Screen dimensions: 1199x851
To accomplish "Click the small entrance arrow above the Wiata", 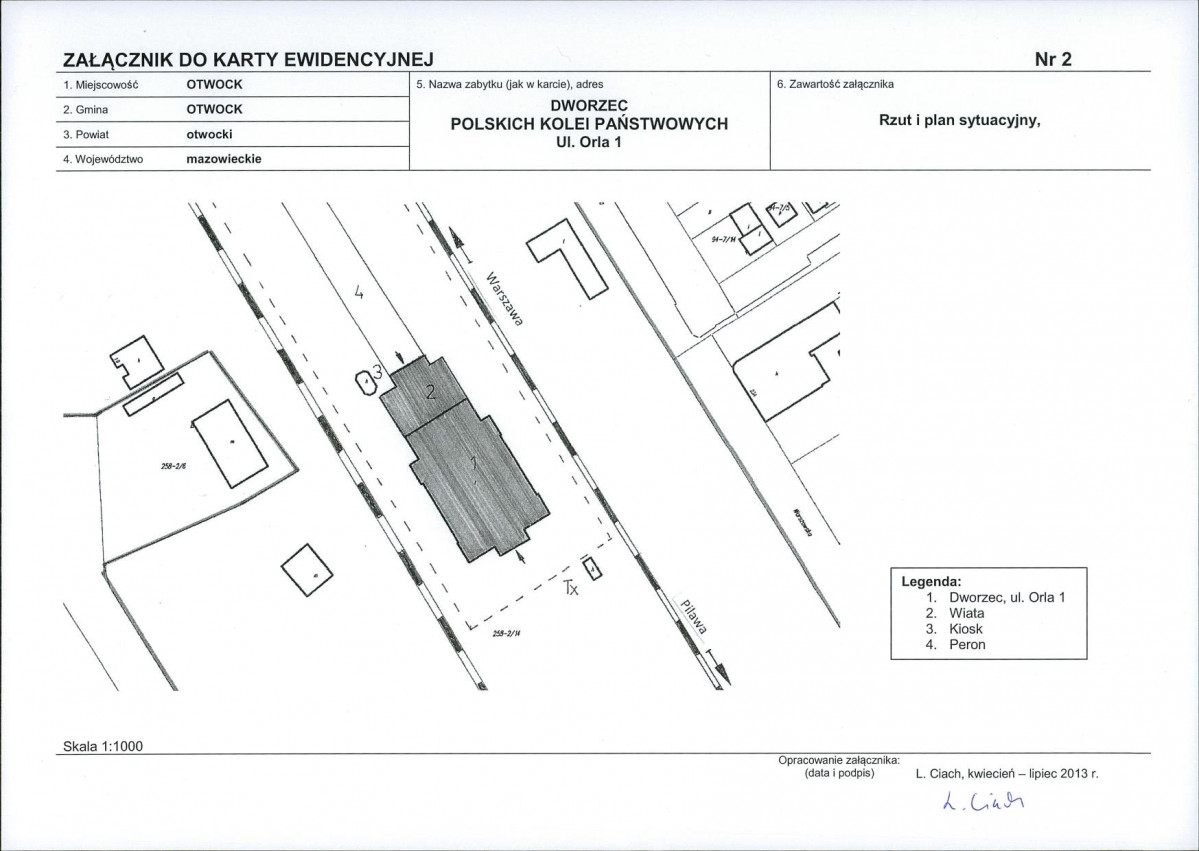I will coord(399,357).
